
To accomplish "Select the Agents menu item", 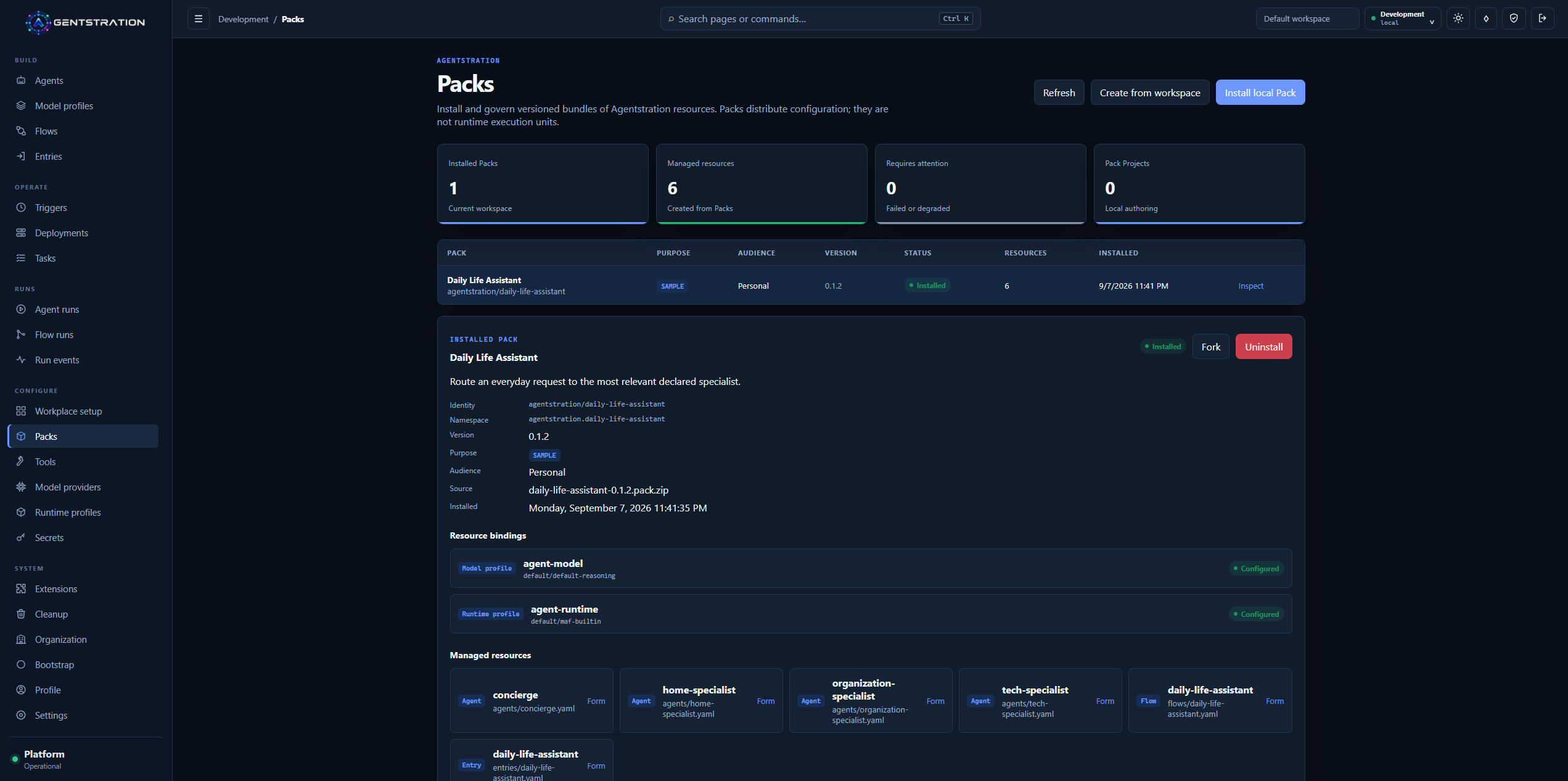I will point(83,80).
